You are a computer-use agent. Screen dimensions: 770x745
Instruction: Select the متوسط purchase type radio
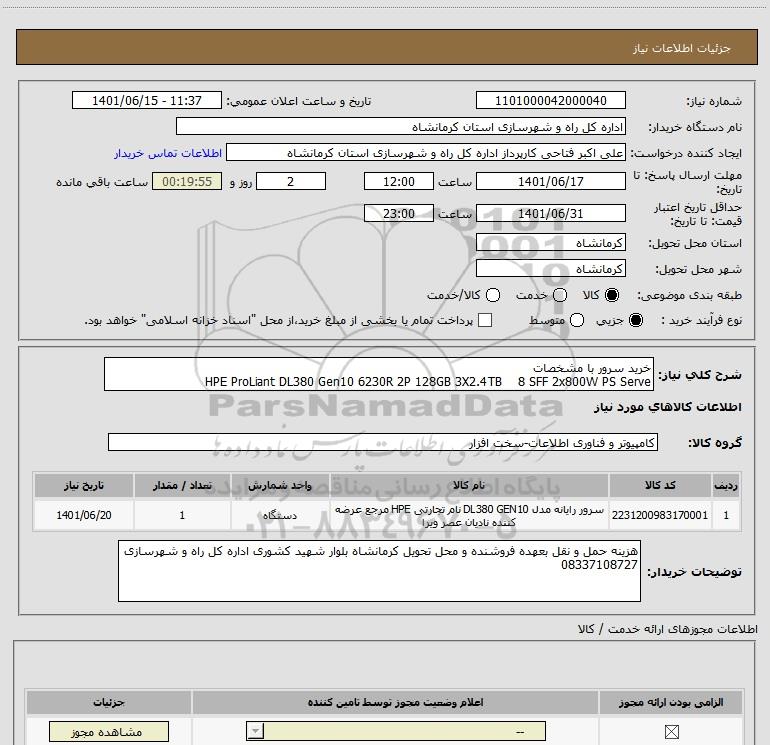click(577, 320)
